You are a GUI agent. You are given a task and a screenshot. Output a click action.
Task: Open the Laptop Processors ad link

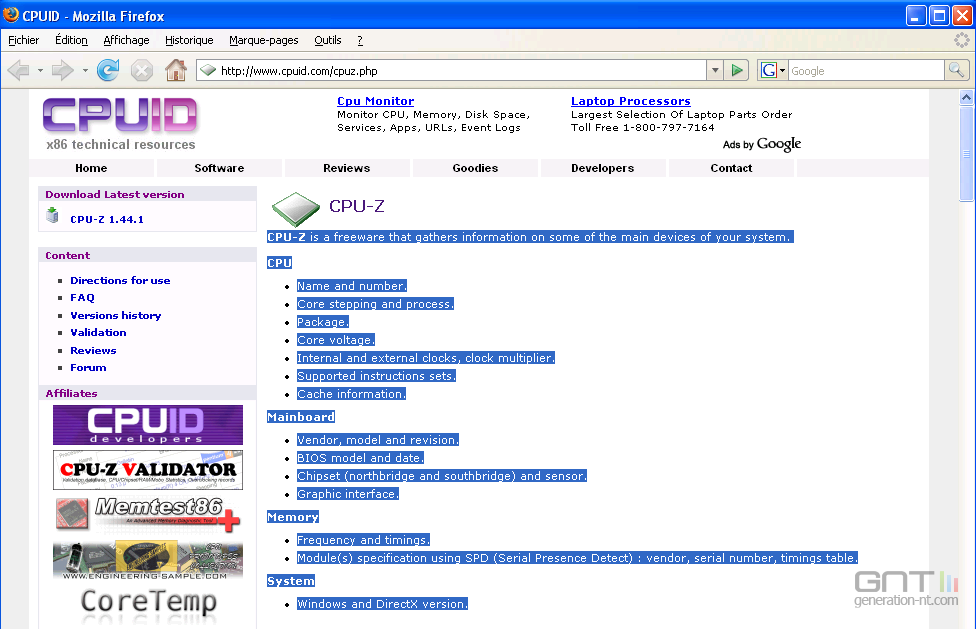click(x=631, y=101)
